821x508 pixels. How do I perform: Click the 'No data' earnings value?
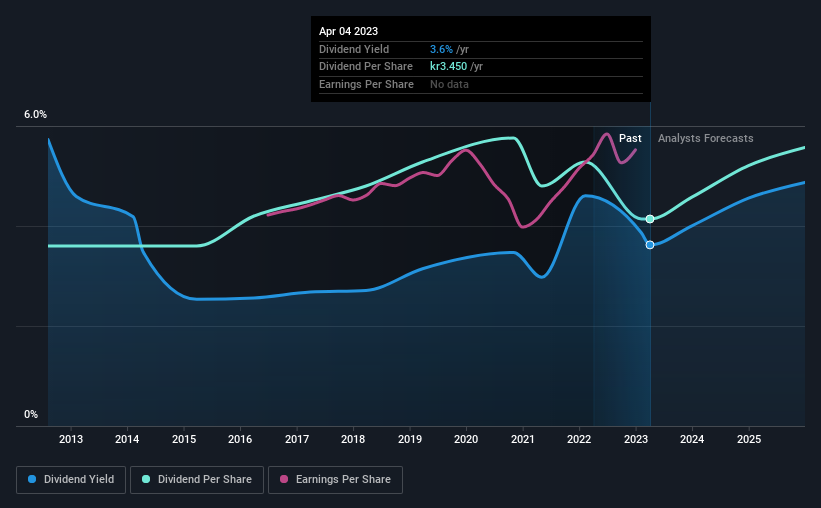449,84
